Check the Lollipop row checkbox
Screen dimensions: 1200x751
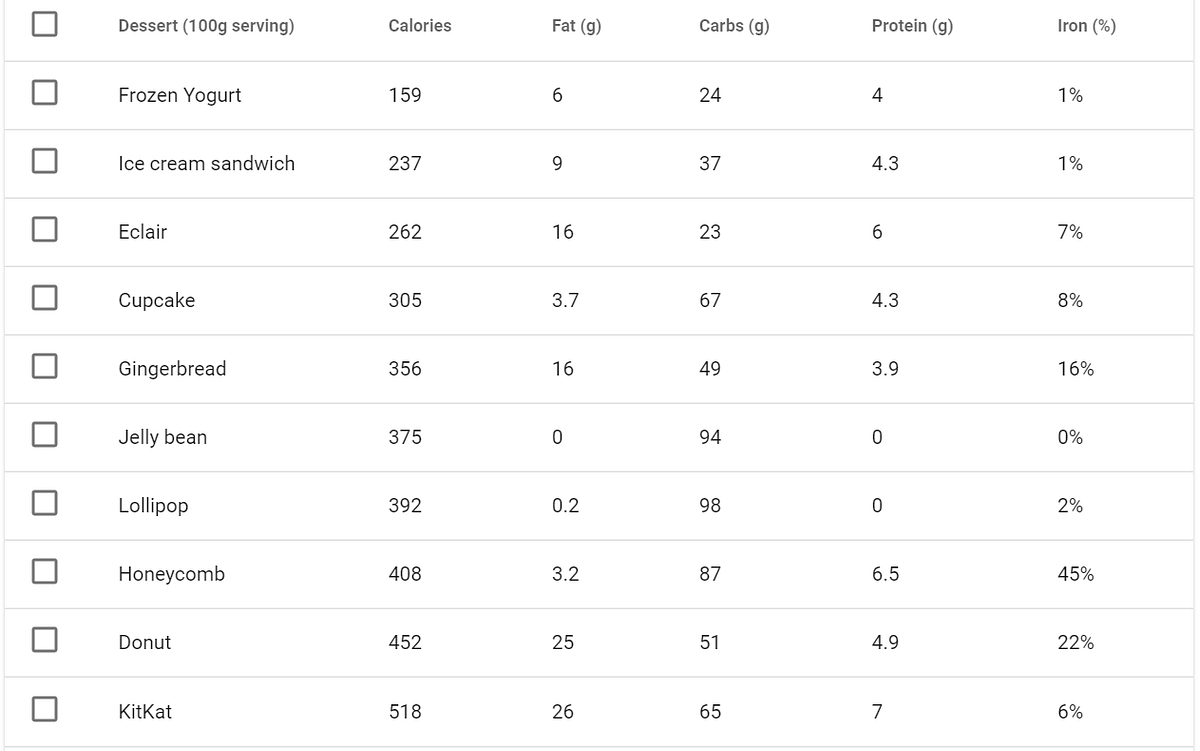[44, 503]
